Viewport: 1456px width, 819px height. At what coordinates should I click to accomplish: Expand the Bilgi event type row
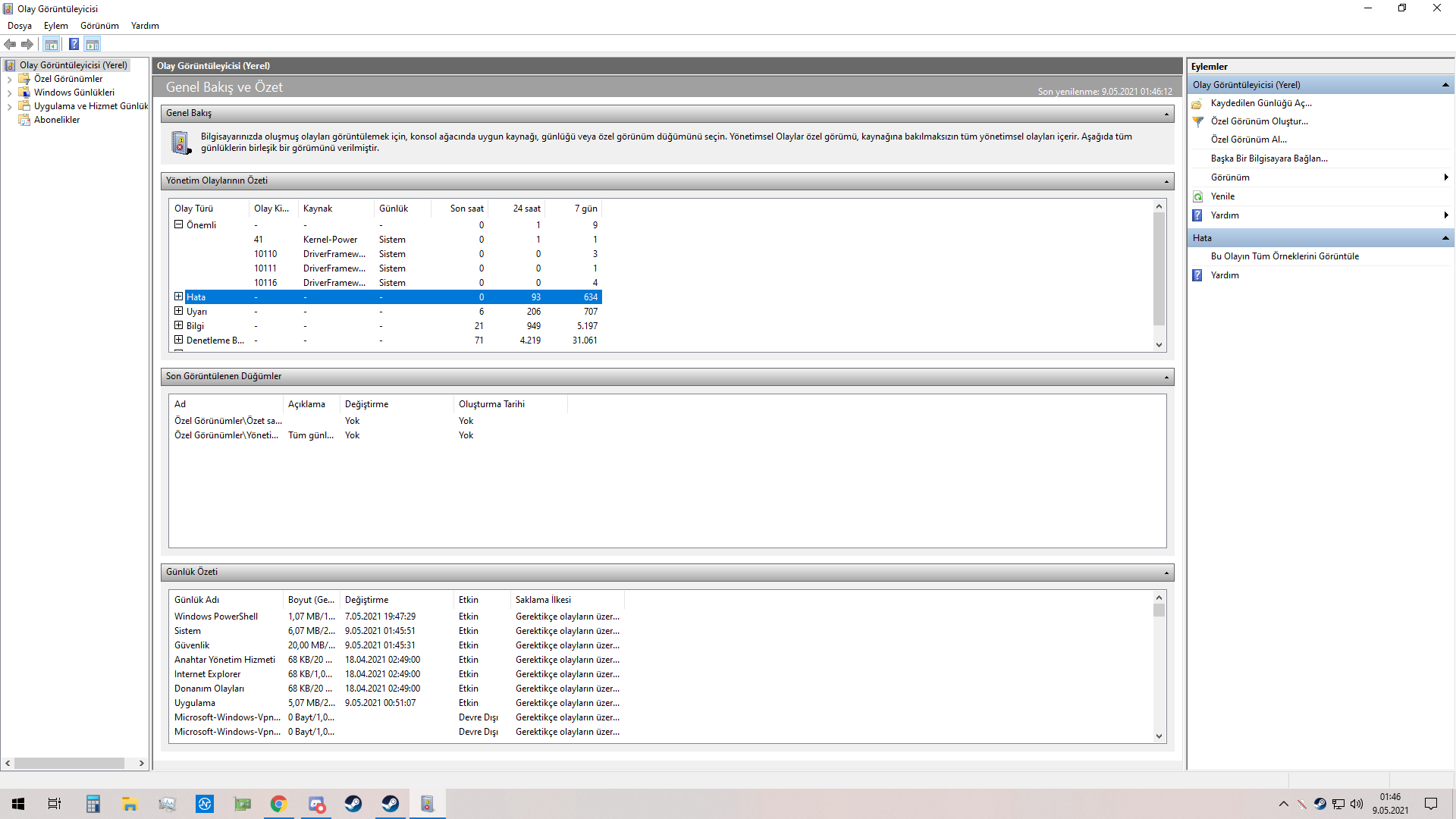179,325
